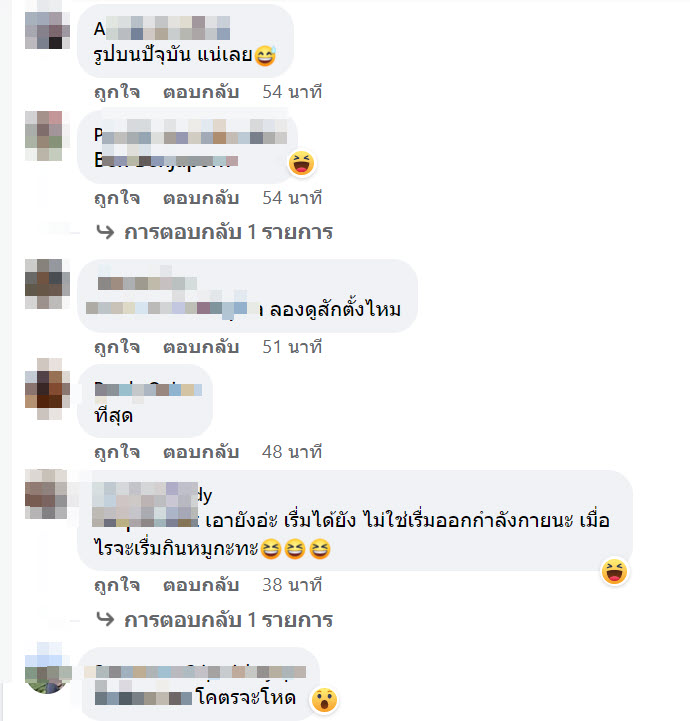Click ถูกใจ under the หมูกะทะ comment
Viewport: 690px width, 721px height.
[117, 585]
